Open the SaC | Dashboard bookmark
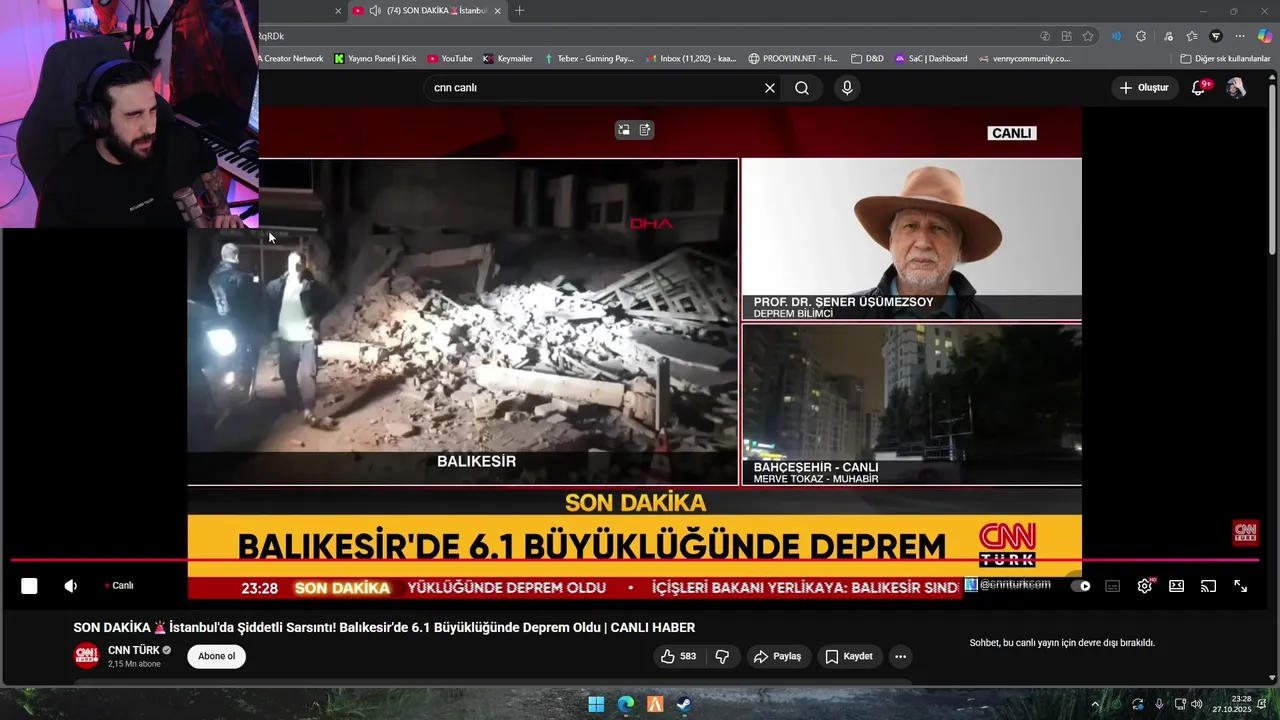 (x=931, y=59)
